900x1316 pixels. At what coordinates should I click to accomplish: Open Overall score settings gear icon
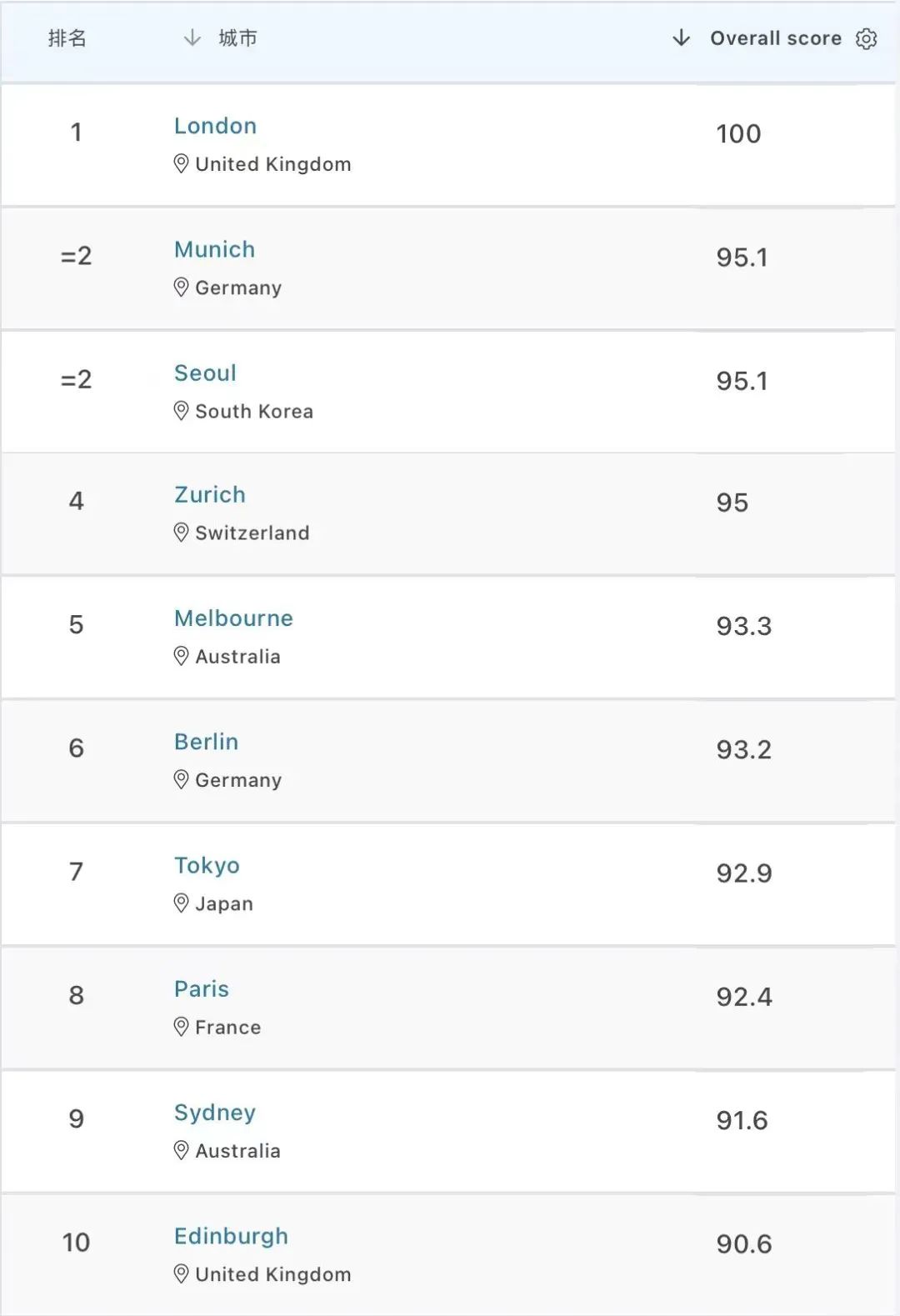867,39
